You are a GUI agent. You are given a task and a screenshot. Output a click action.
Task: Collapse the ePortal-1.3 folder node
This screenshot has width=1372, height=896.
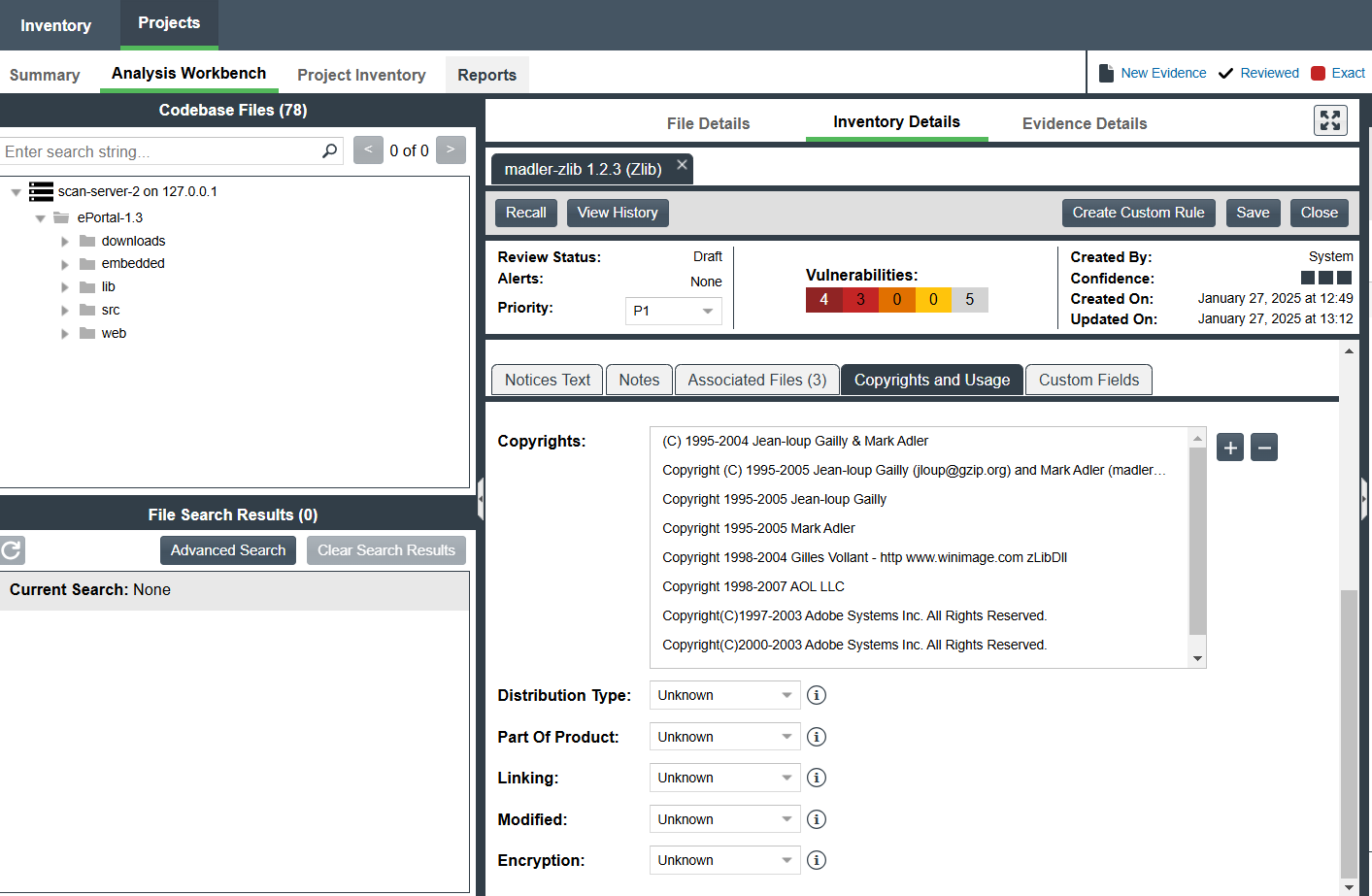[x=41, y=218]
